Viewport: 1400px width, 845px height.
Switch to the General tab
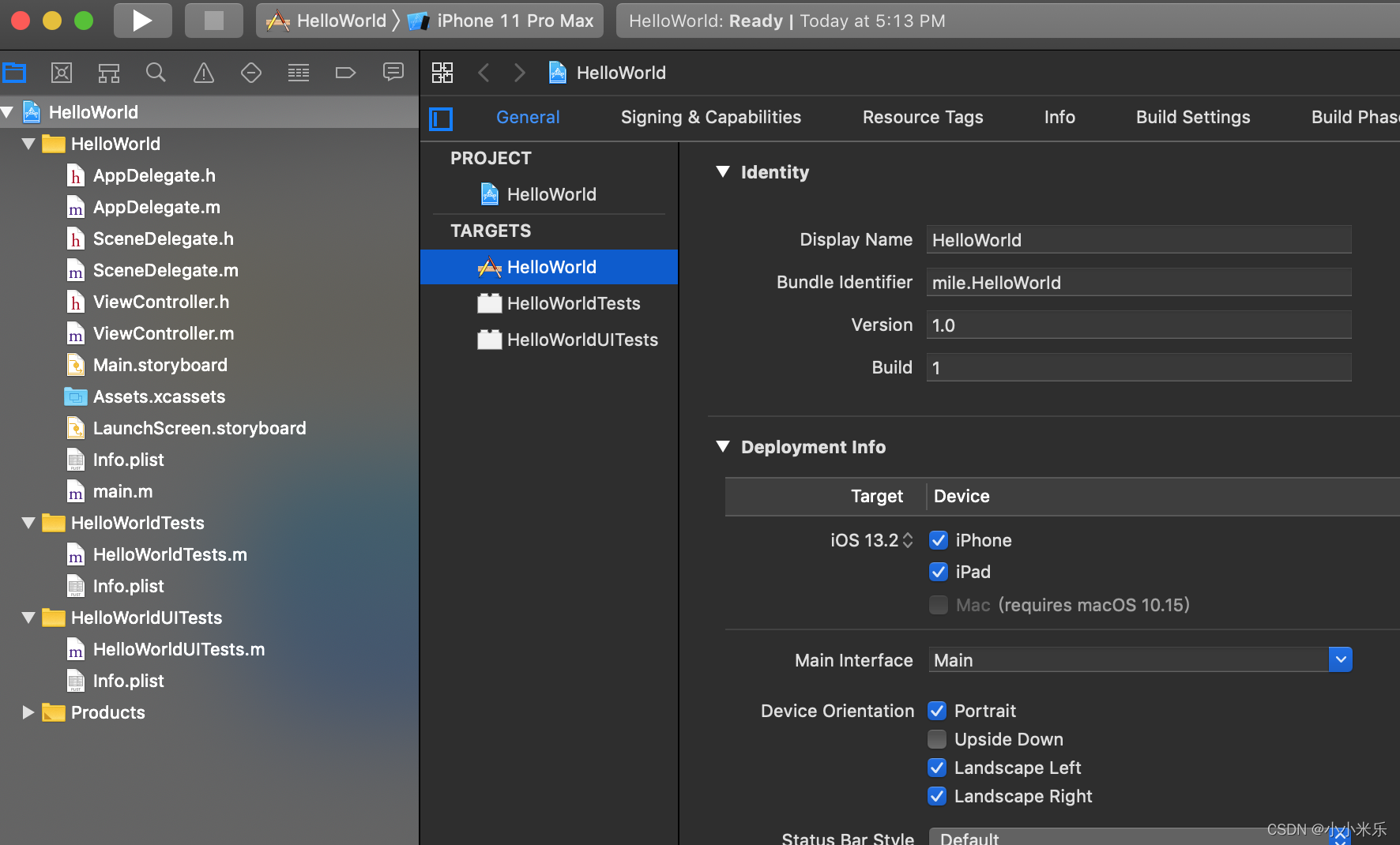tap(528, 117)
